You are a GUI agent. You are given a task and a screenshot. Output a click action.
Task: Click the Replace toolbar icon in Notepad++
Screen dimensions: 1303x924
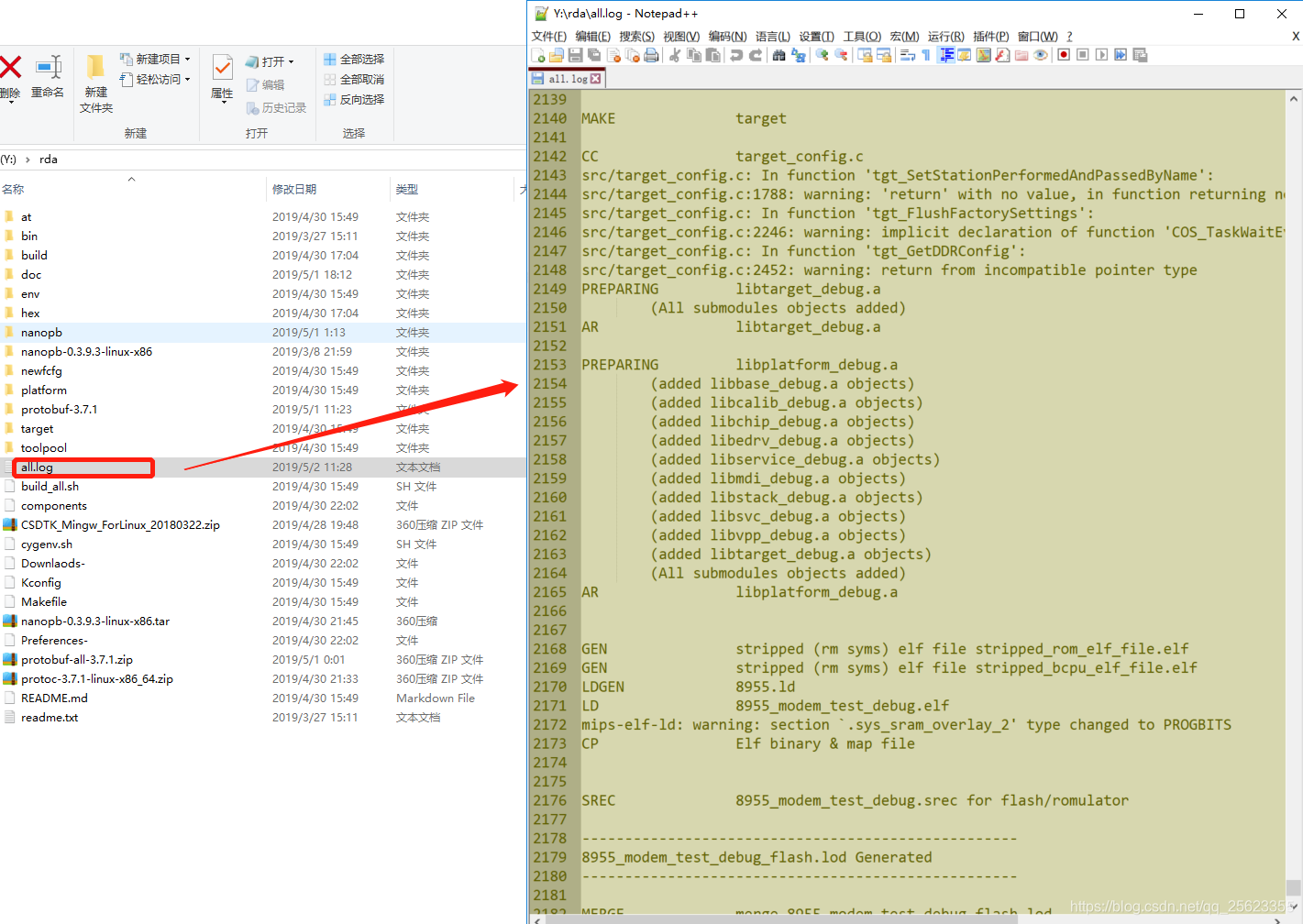(x=798, y=55)
